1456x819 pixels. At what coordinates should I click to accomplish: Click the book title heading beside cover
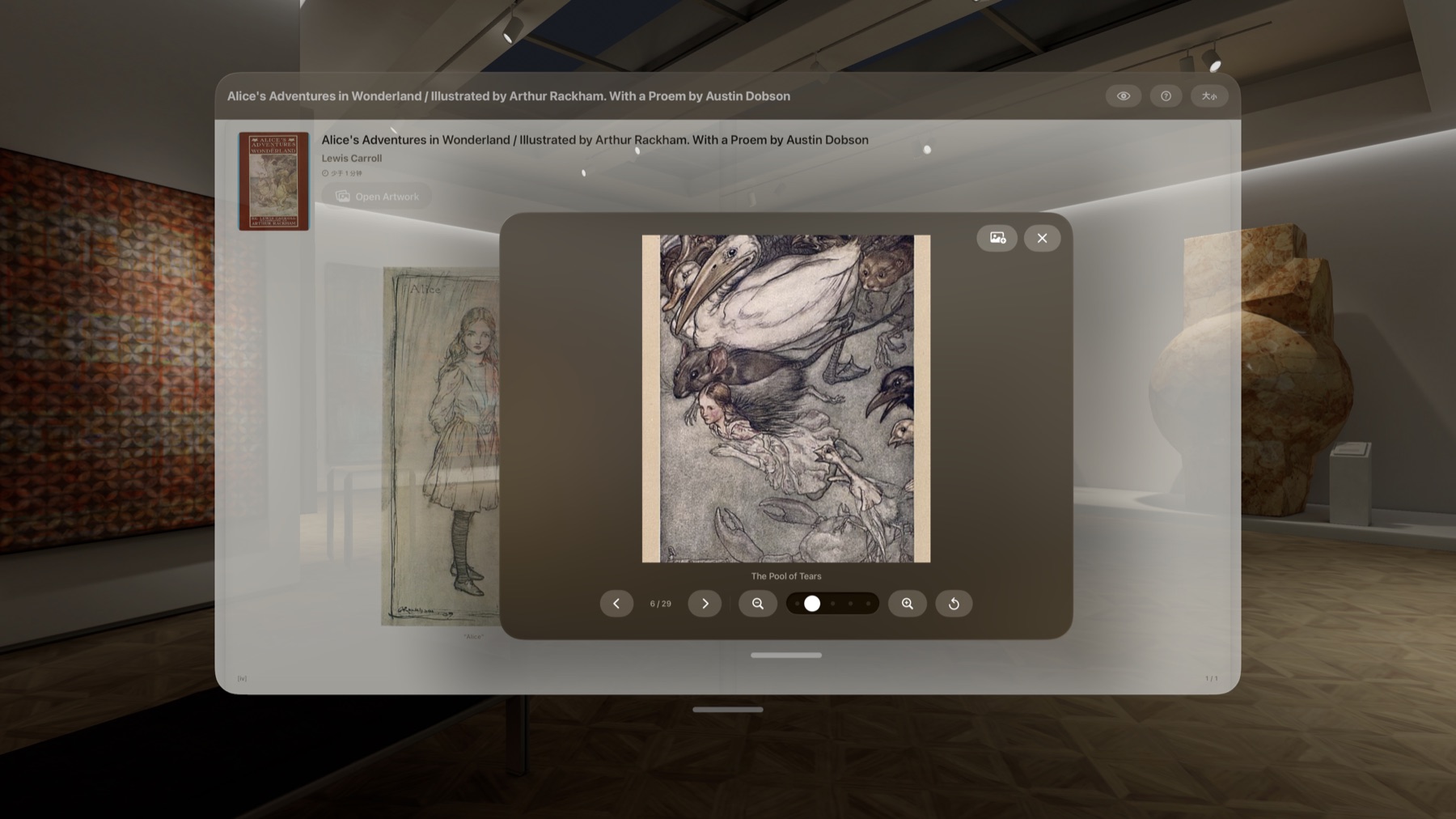[595, 140]
